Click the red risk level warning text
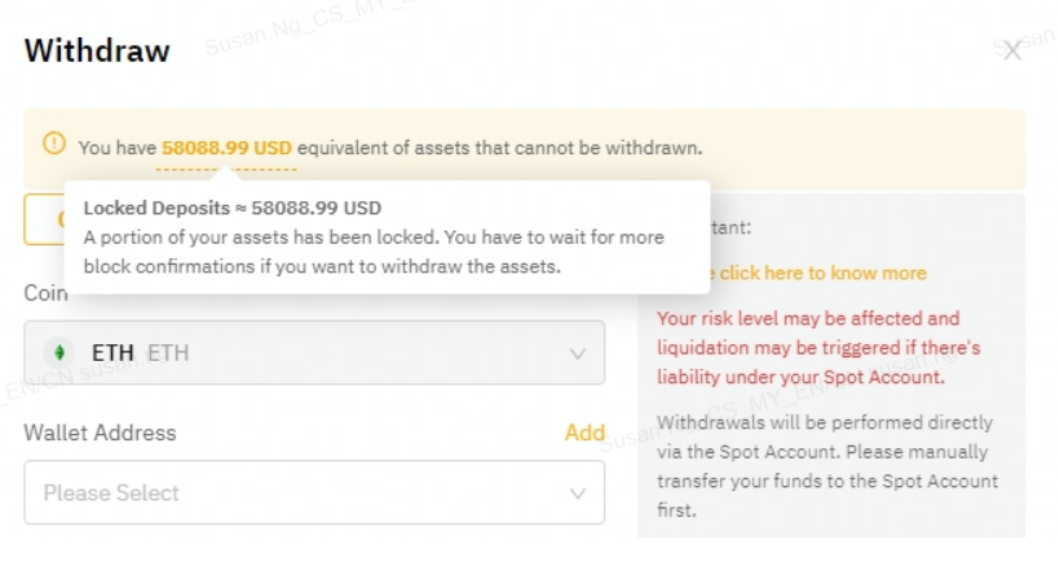Image resolution: width=1058 pixels, height=567 pixels. point(818,348)
